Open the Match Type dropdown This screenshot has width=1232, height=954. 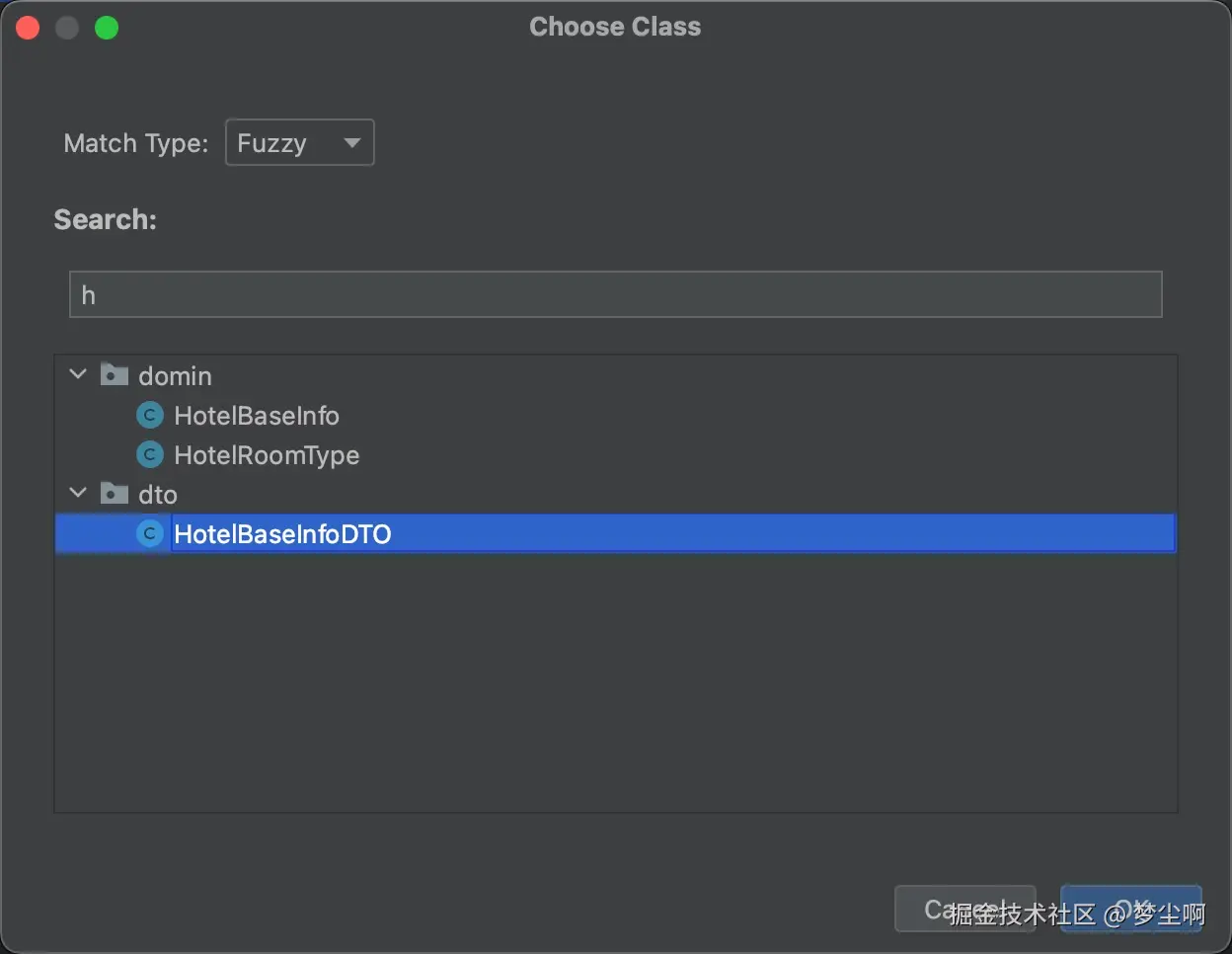tap(299, 142)
